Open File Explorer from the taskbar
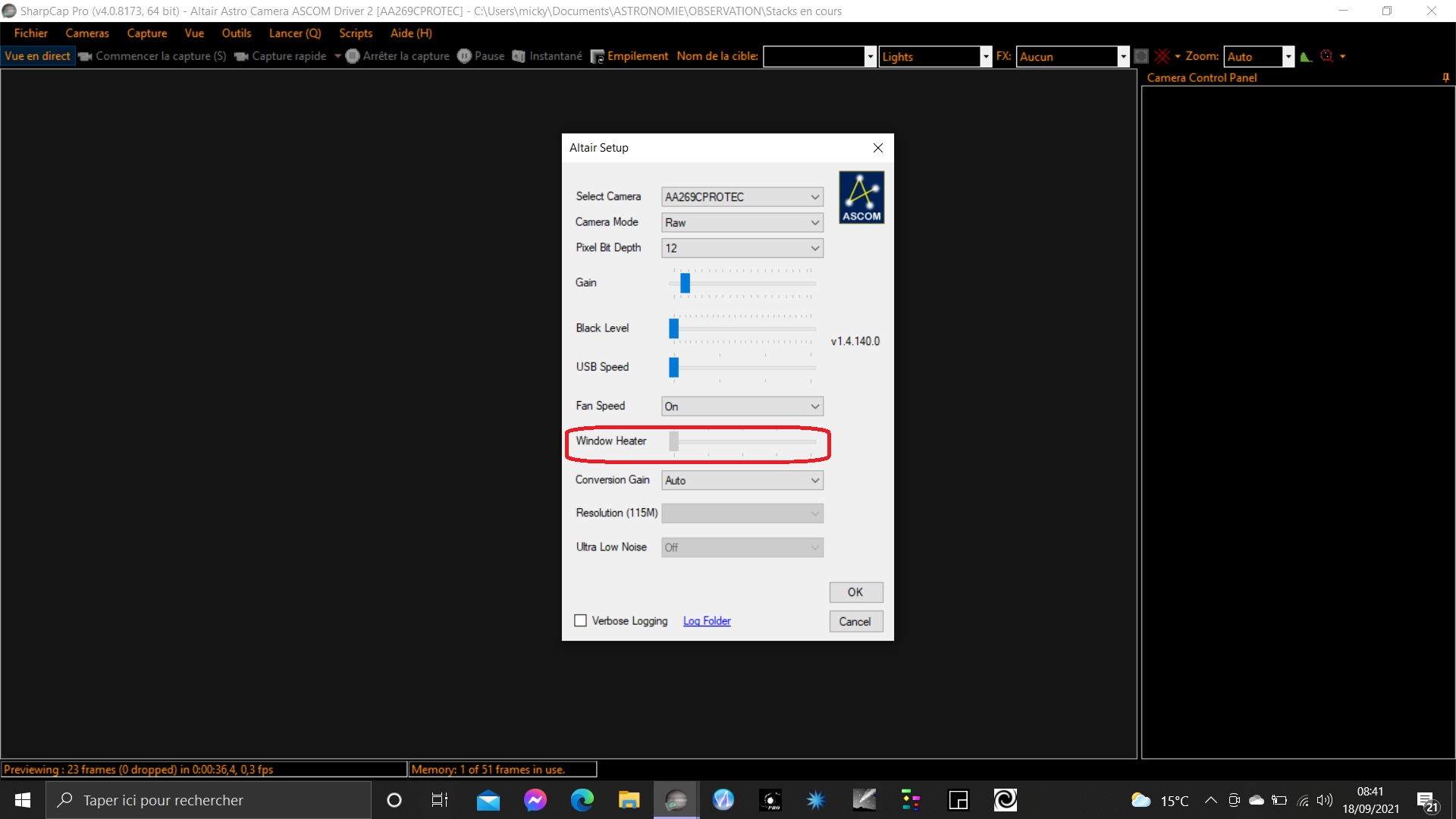Viewport: 1456px width, 819px height. click(x=629, y=800)
